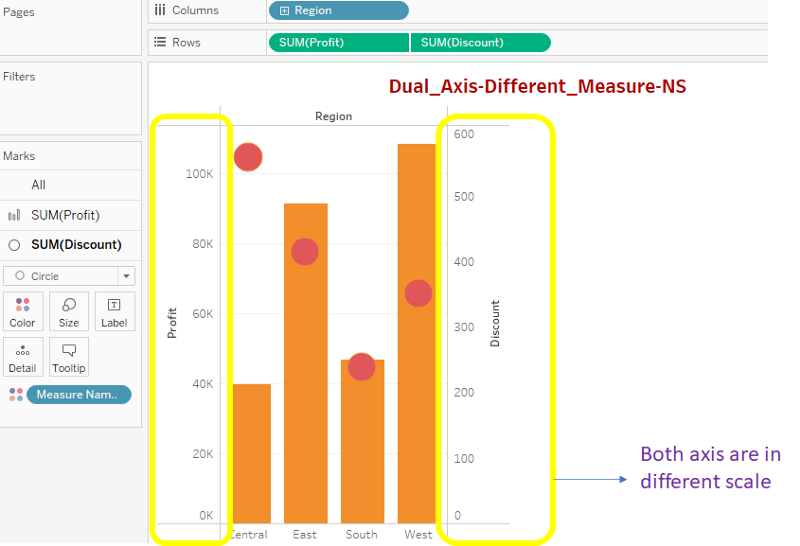Open the Size mark property
Viewport: 800px width, 546px height.
click(69, 311)
